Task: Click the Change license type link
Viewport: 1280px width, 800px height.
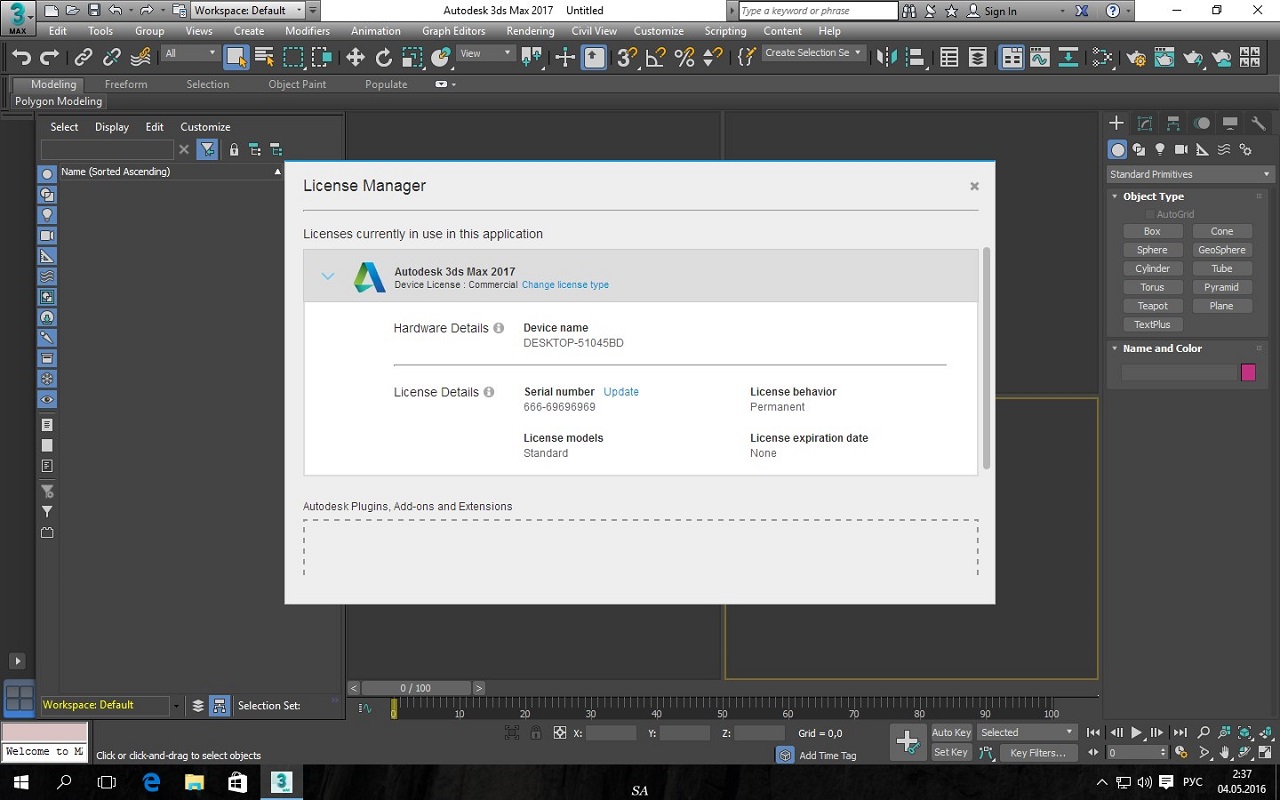Action: click(x=565, y=285)
